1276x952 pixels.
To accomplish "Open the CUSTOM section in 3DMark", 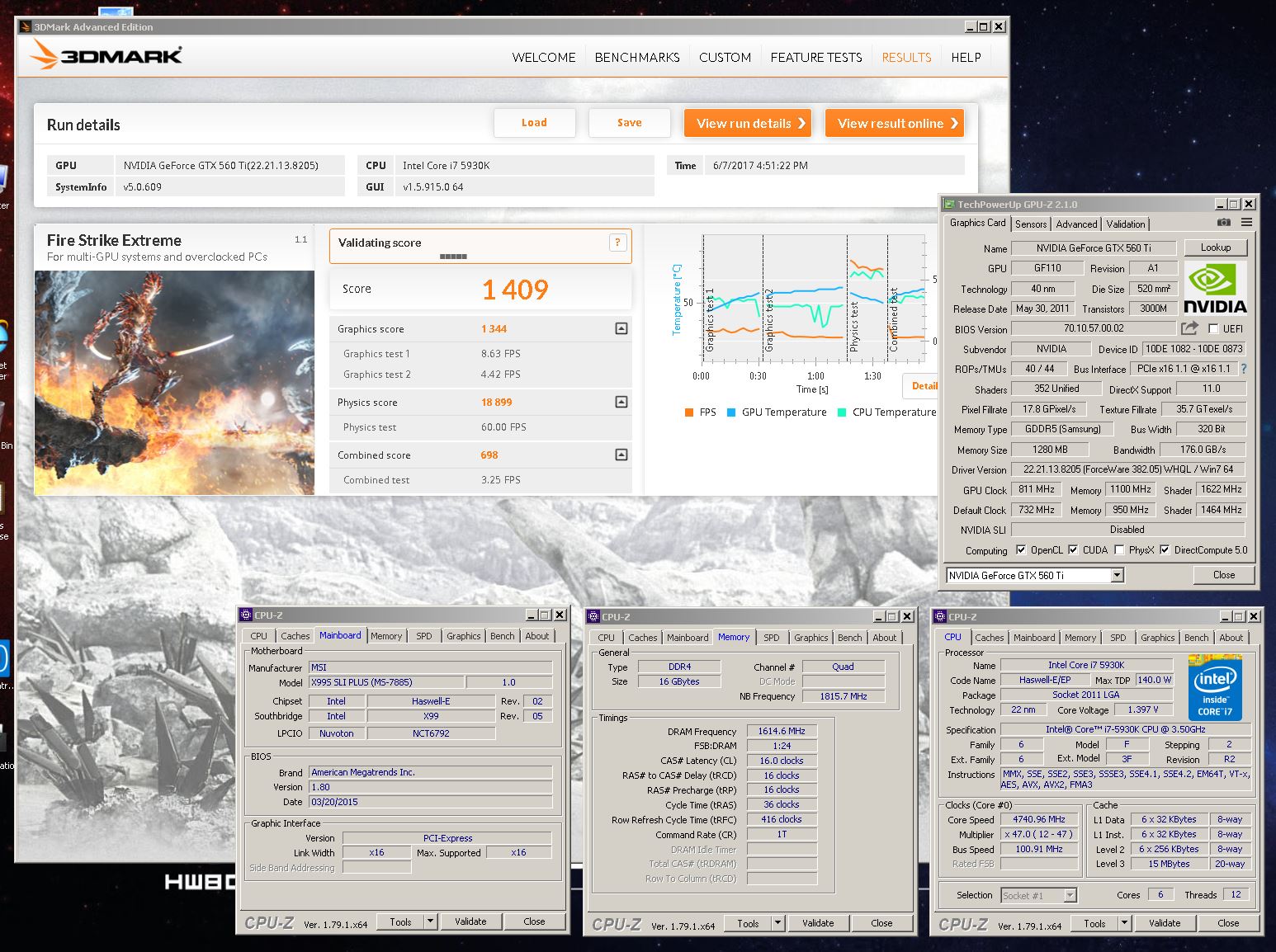I will 725,57.
